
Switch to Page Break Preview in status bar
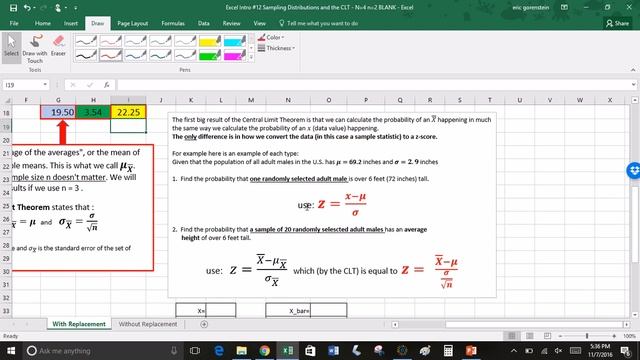click(547, 336)
